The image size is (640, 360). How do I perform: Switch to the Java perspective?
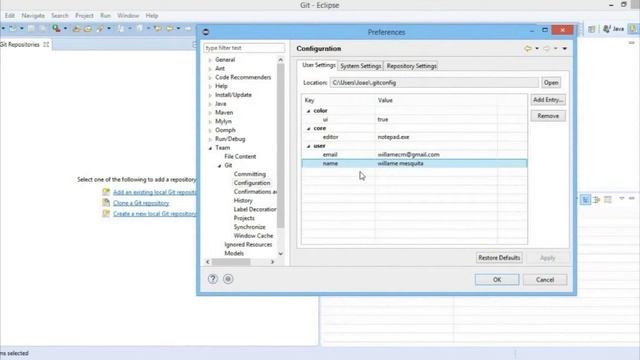point(614,29)
